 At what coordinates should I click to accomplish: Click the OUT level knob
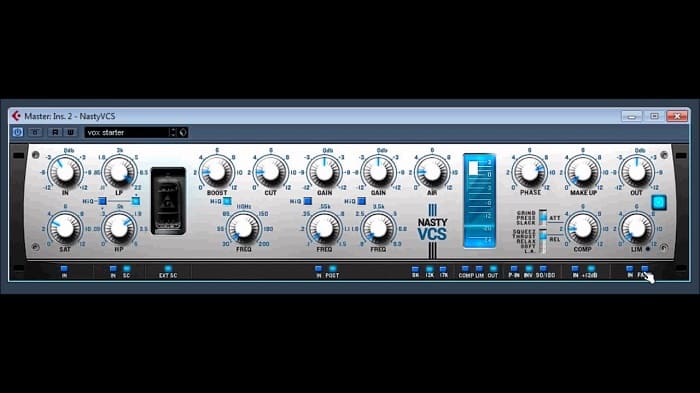tap(637, 172)
